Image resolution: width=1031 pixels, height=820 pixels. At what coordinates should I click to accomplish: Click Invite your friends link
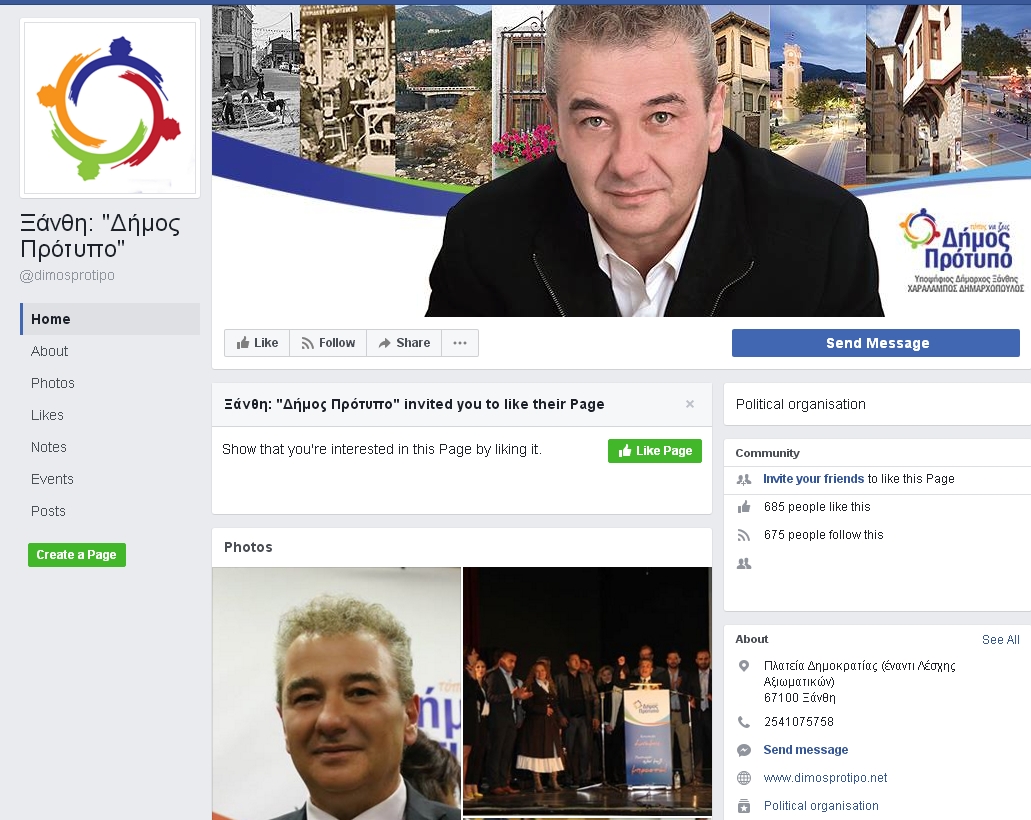813,479
